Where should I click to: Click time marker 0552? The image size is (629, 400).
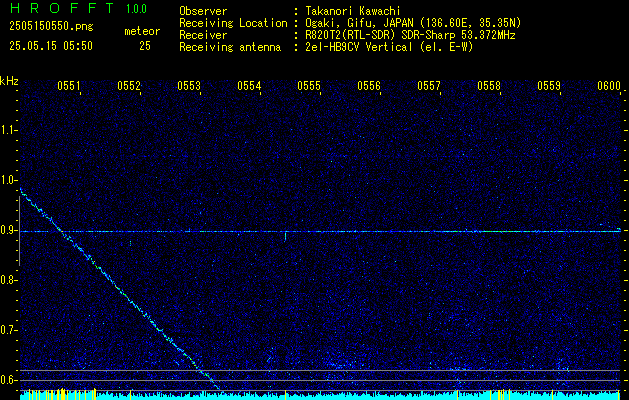point(129,85)
